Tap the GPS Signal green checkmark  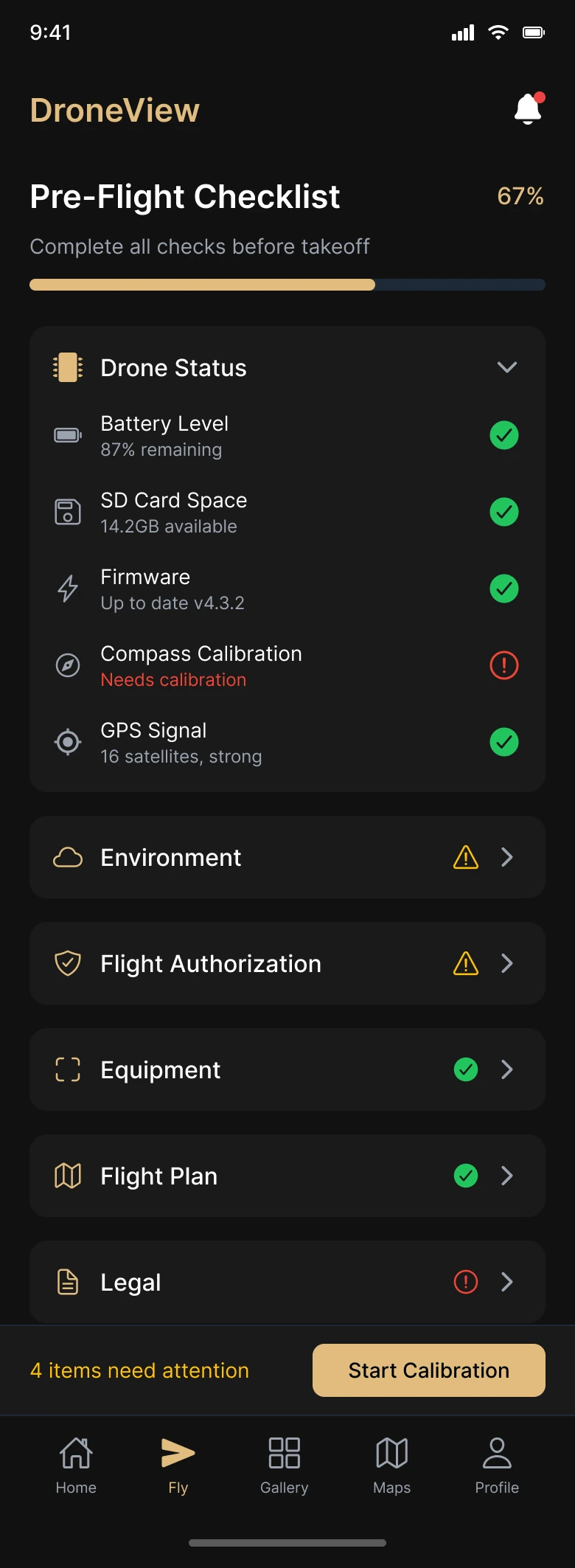504,742
